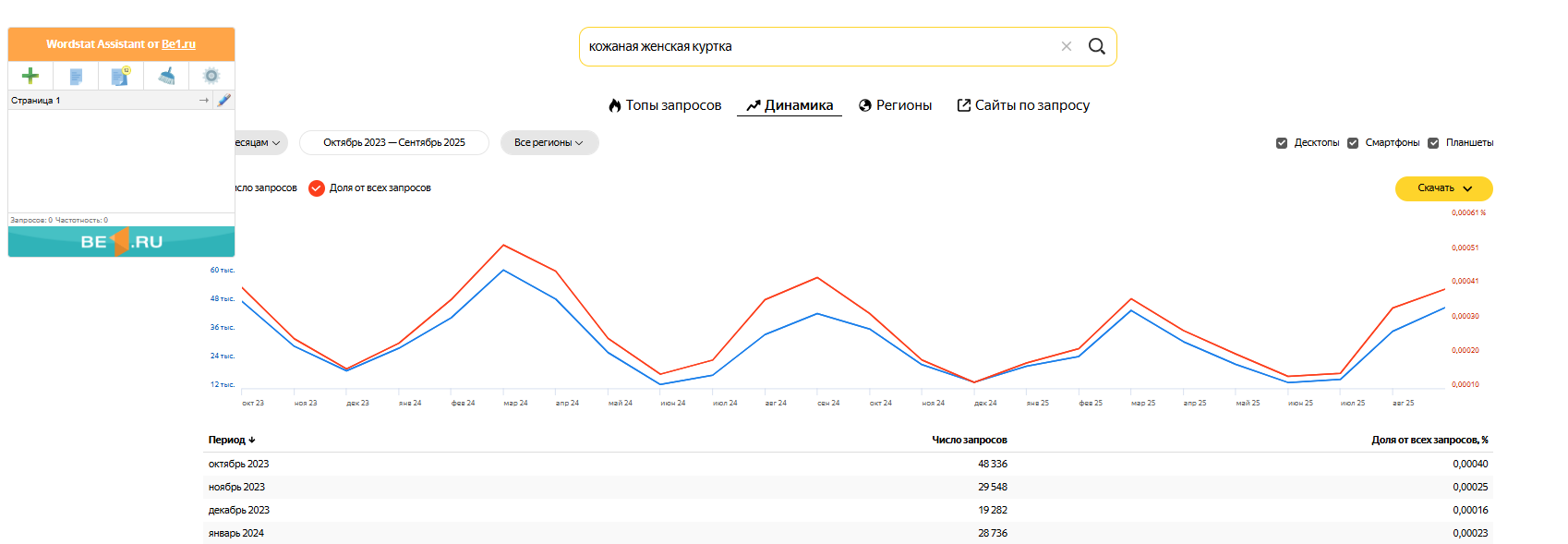Open the Регионы tab

tap(895, 105)
